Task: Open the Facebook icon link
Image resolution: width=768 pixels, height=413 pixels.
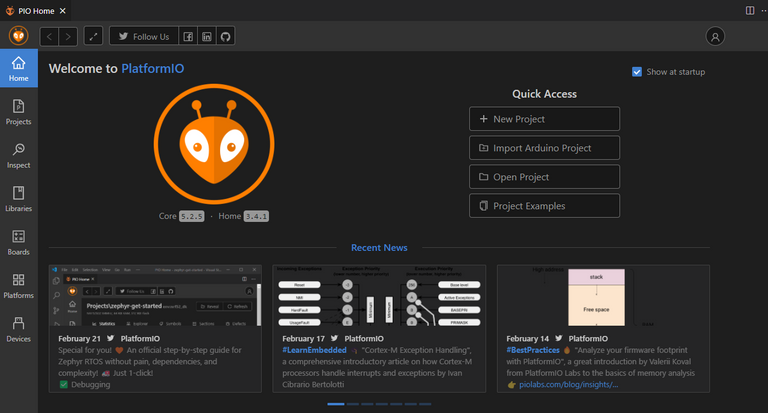Action: click(x=188, y=36)
